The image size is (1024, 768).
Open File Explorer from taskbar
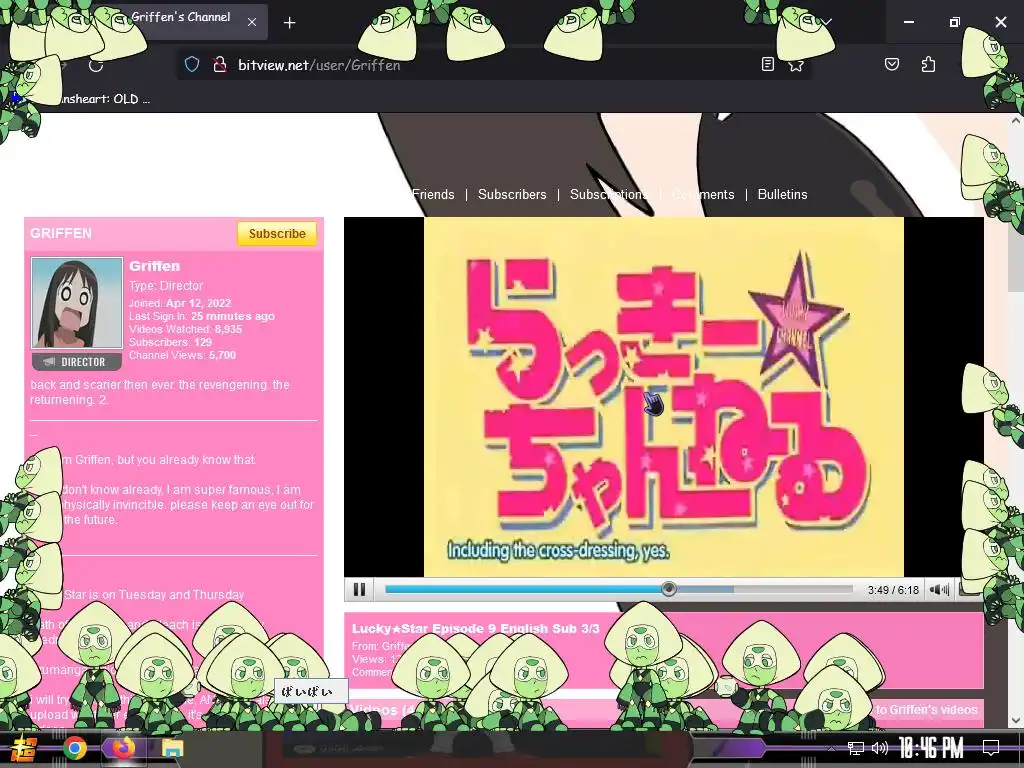173,748
